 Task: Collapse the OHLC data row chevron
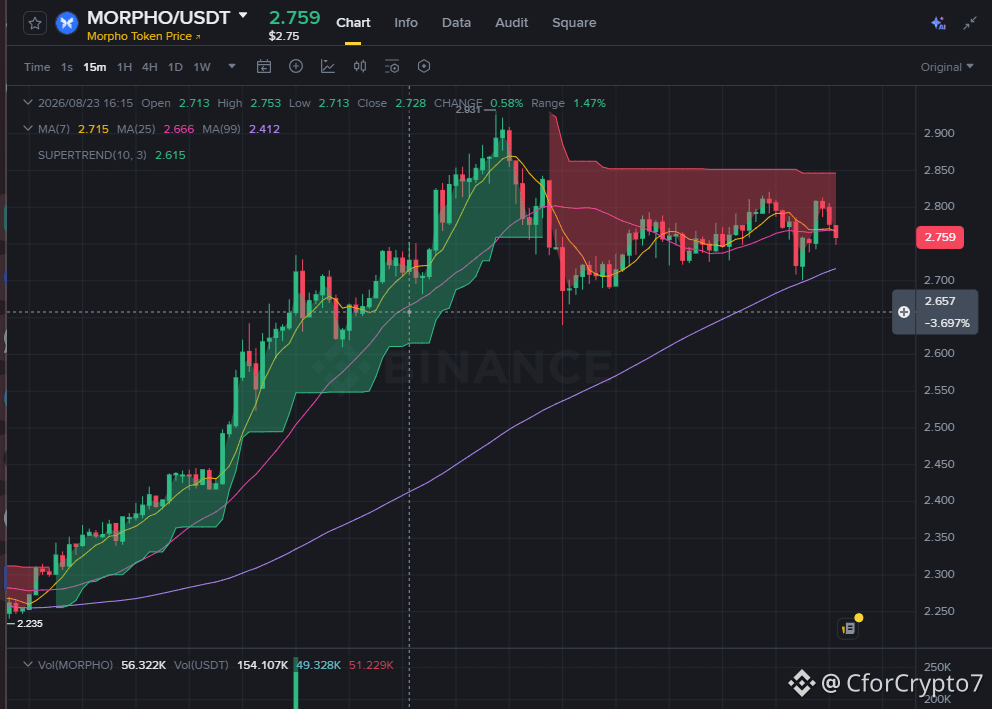click(x=27, y=102)
